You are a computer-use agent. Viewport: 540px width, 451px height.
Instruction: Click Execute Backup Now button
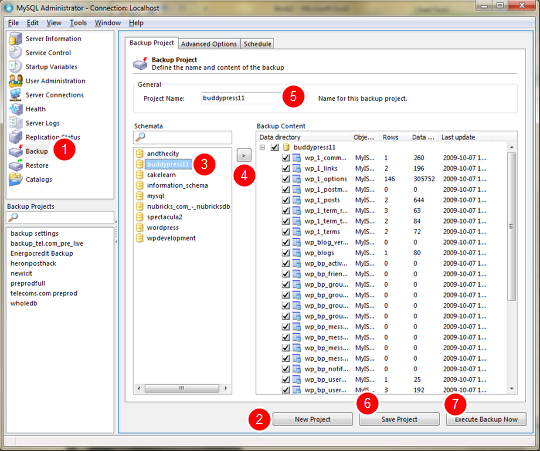[486, 420]
